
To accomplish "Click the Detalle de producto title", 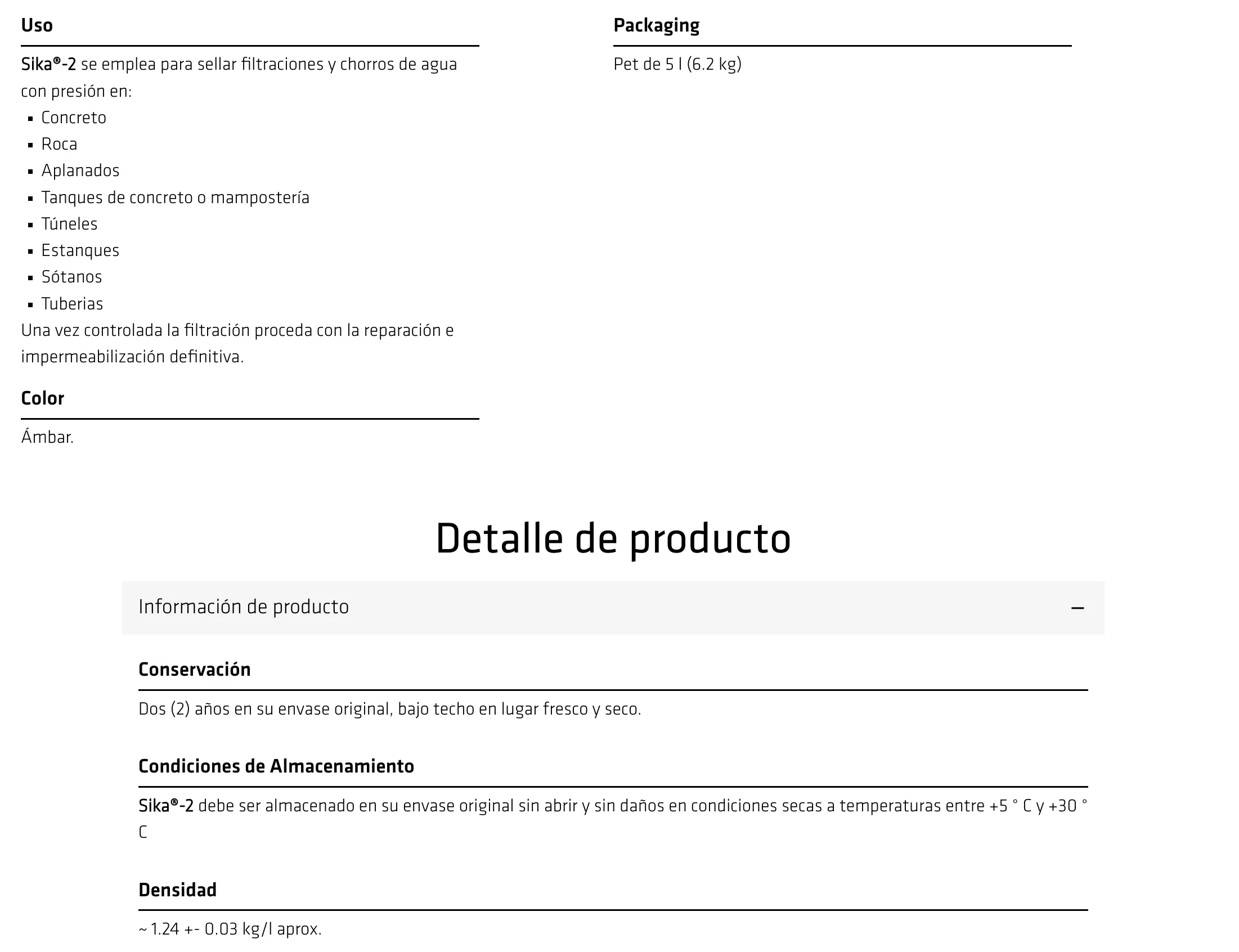I will coord(613,538).
